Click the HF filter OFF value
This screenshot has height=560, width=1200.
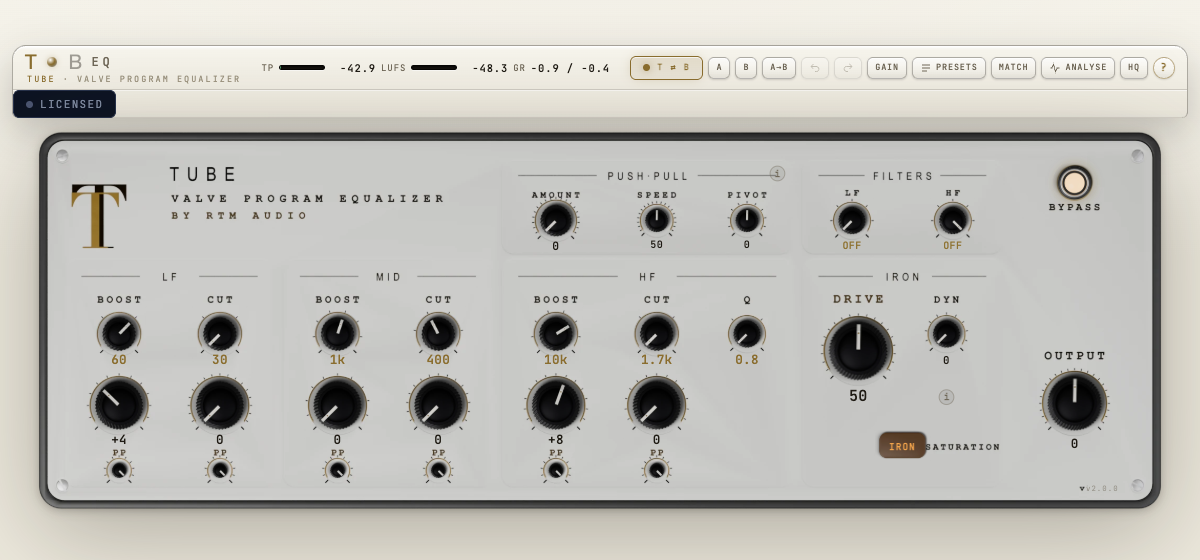(953, 245)
